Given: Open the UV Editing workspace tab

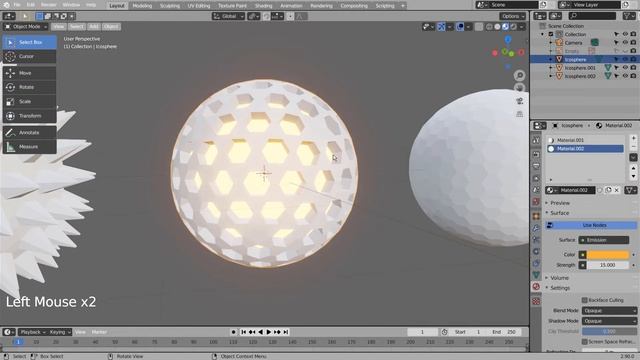Looking at the screenshot, I should (199, 6).
